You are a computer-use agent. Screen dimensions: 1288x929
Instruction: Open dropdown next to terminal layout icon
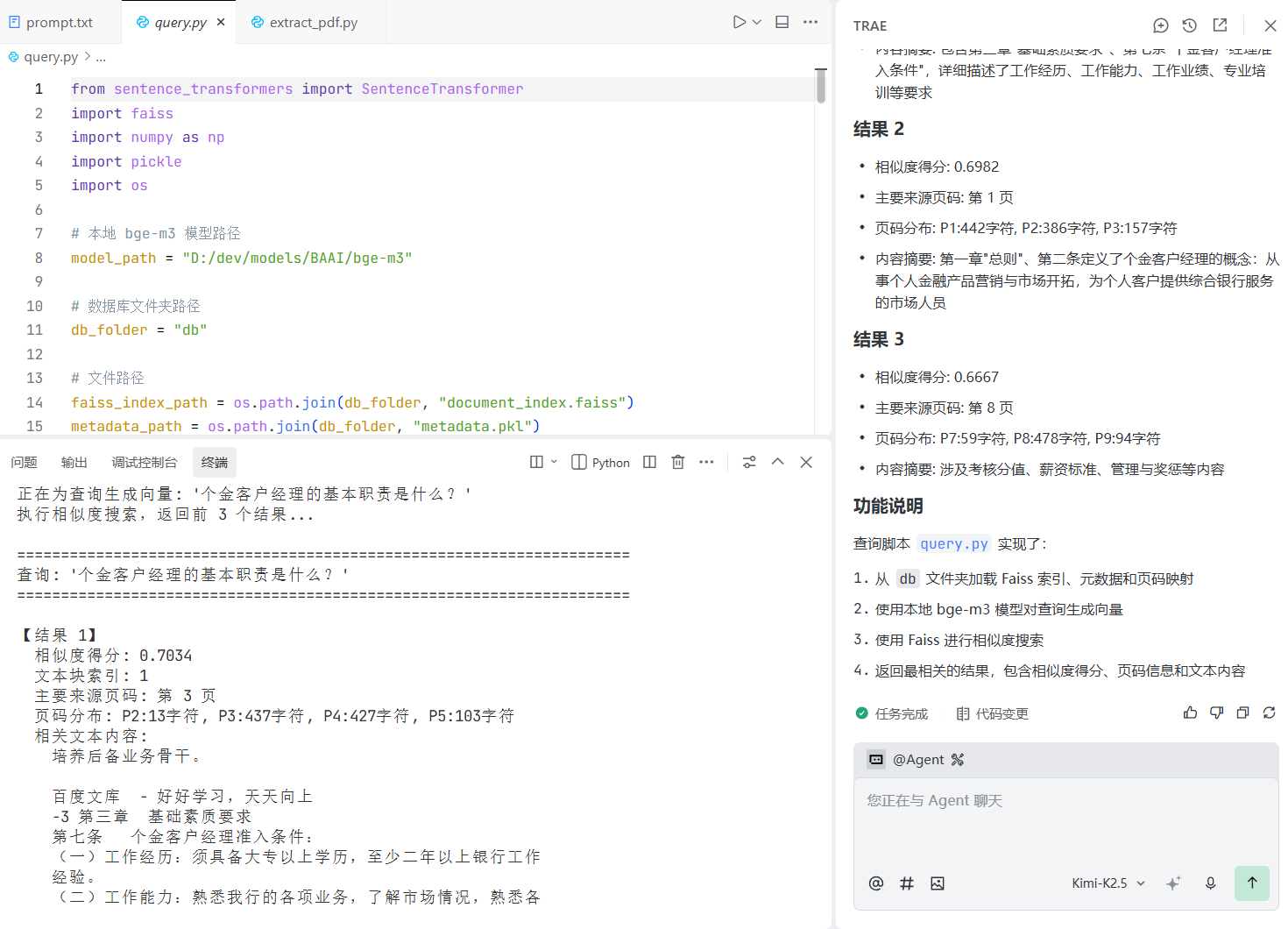pos(554,462)
